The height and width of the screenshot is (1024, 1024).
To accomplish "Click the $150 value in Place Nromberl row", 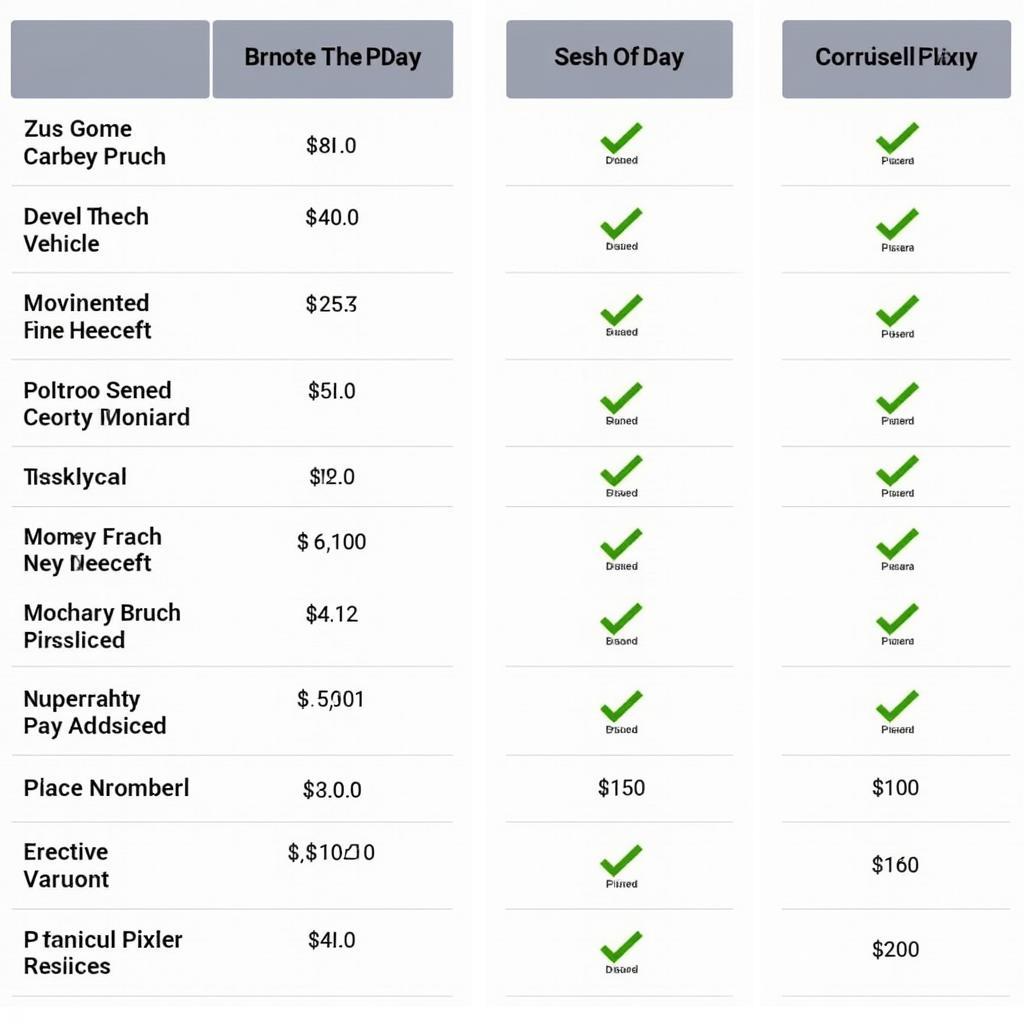I will tap(621, 788).
